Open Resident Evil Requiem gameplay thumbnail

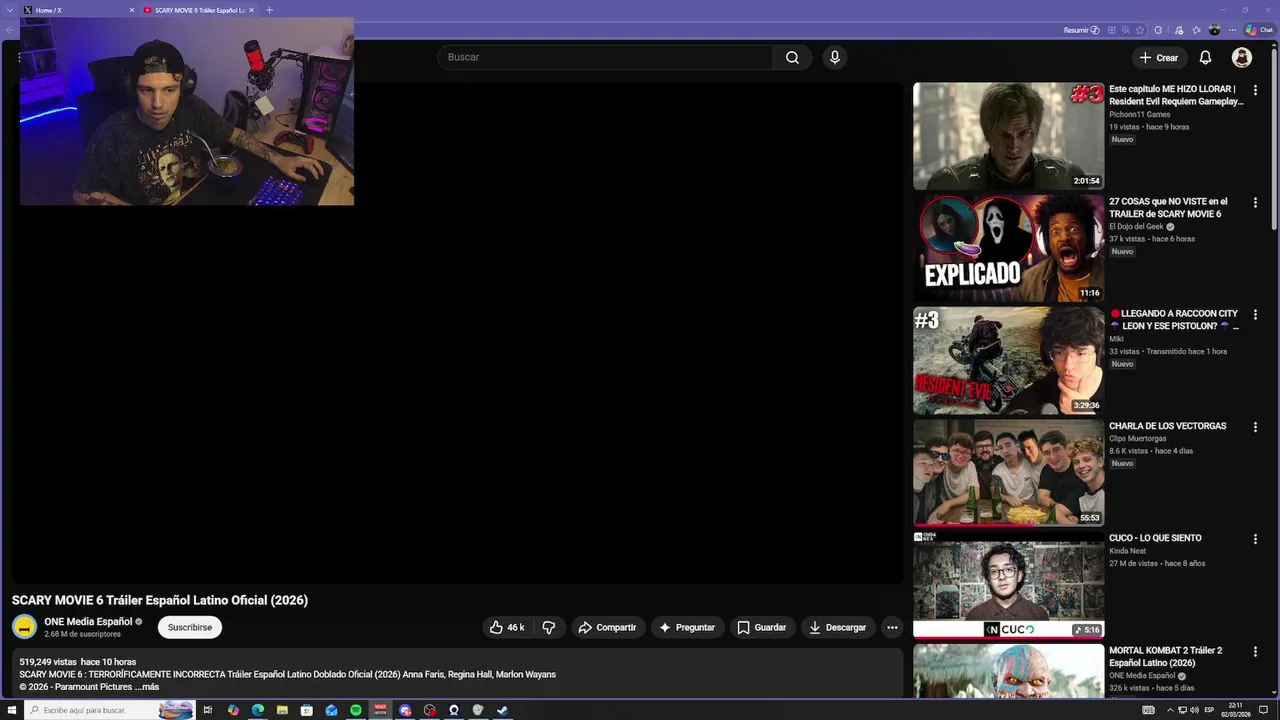pos(1008,136)
